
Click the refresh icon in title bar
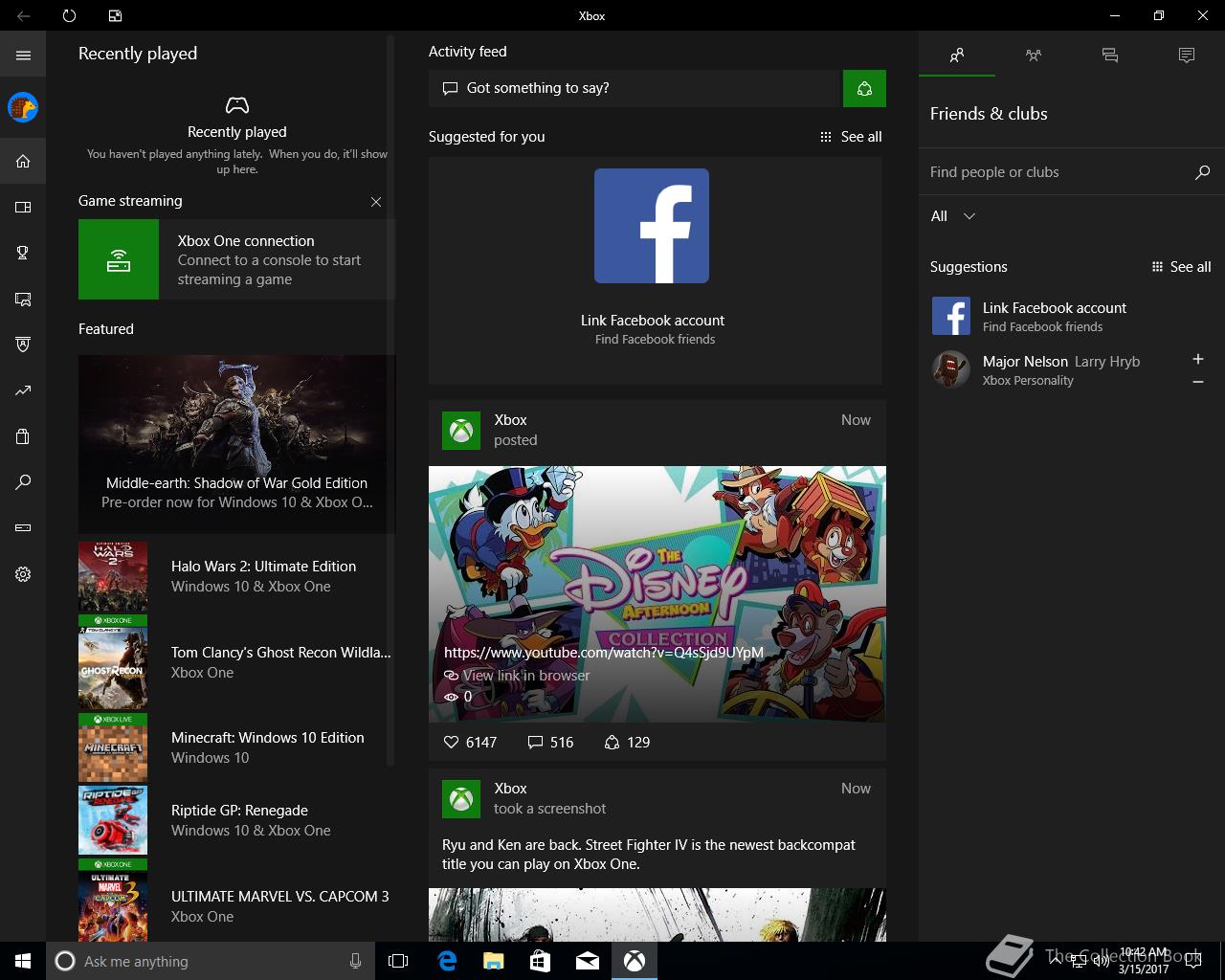[69, 15]
